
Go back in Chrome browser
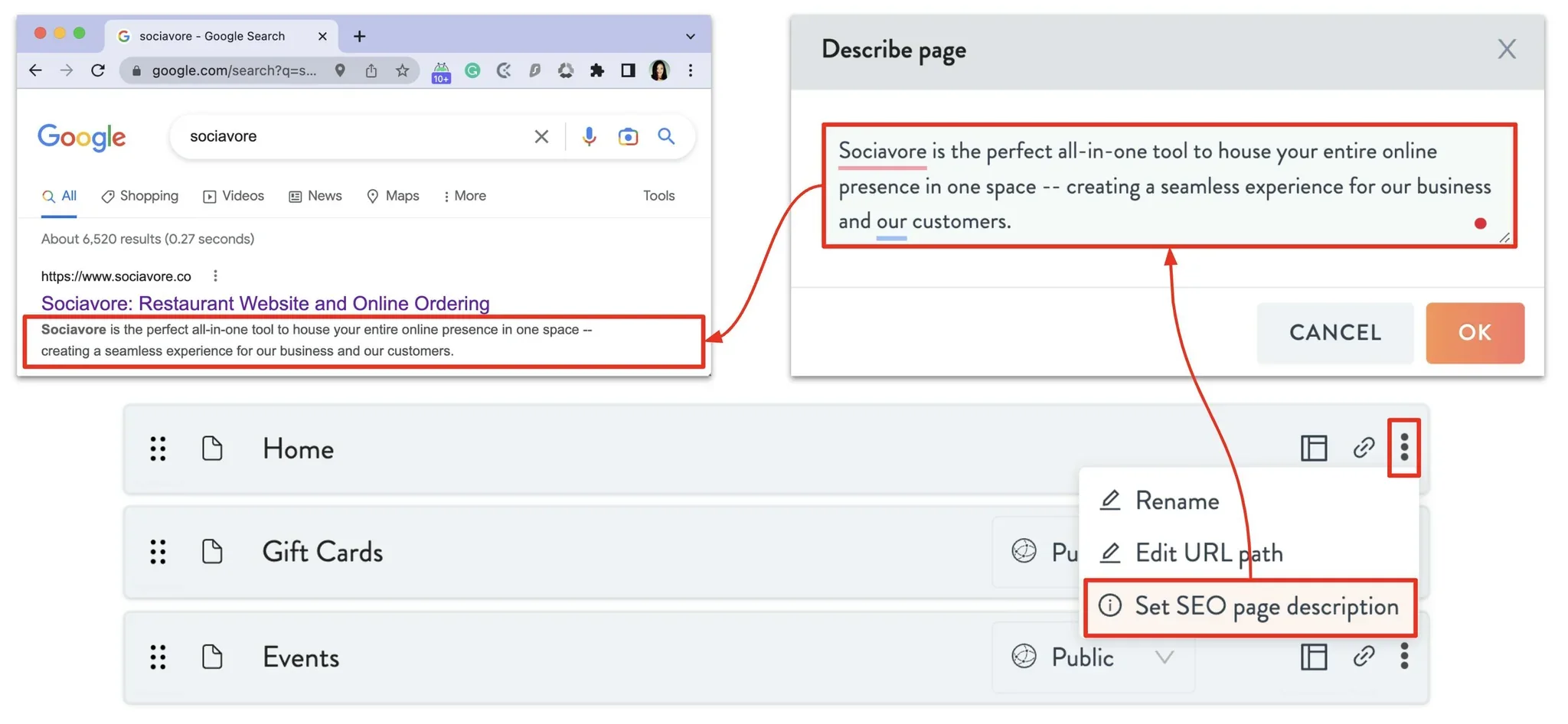click(35, 70)
